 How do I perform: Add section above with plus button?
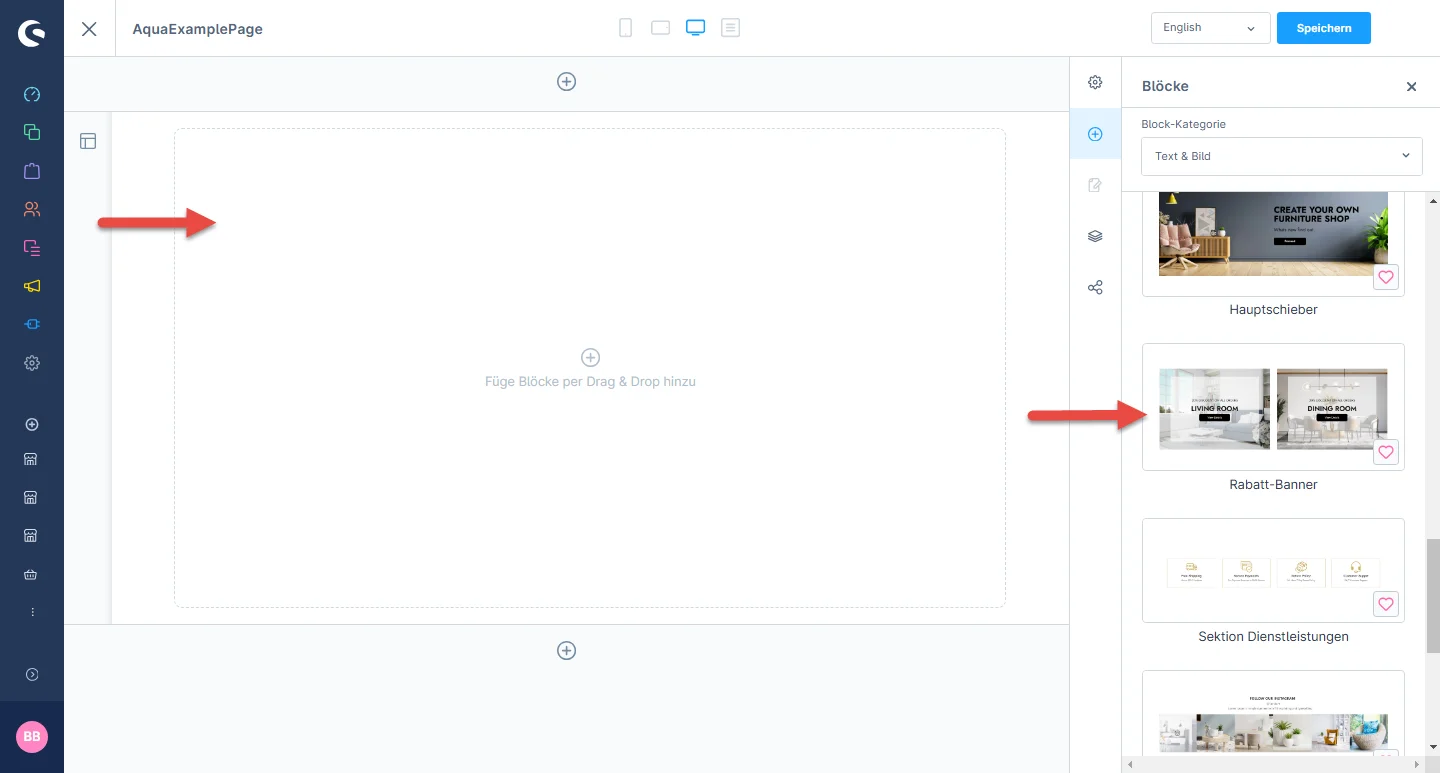[x=566, y=82]
